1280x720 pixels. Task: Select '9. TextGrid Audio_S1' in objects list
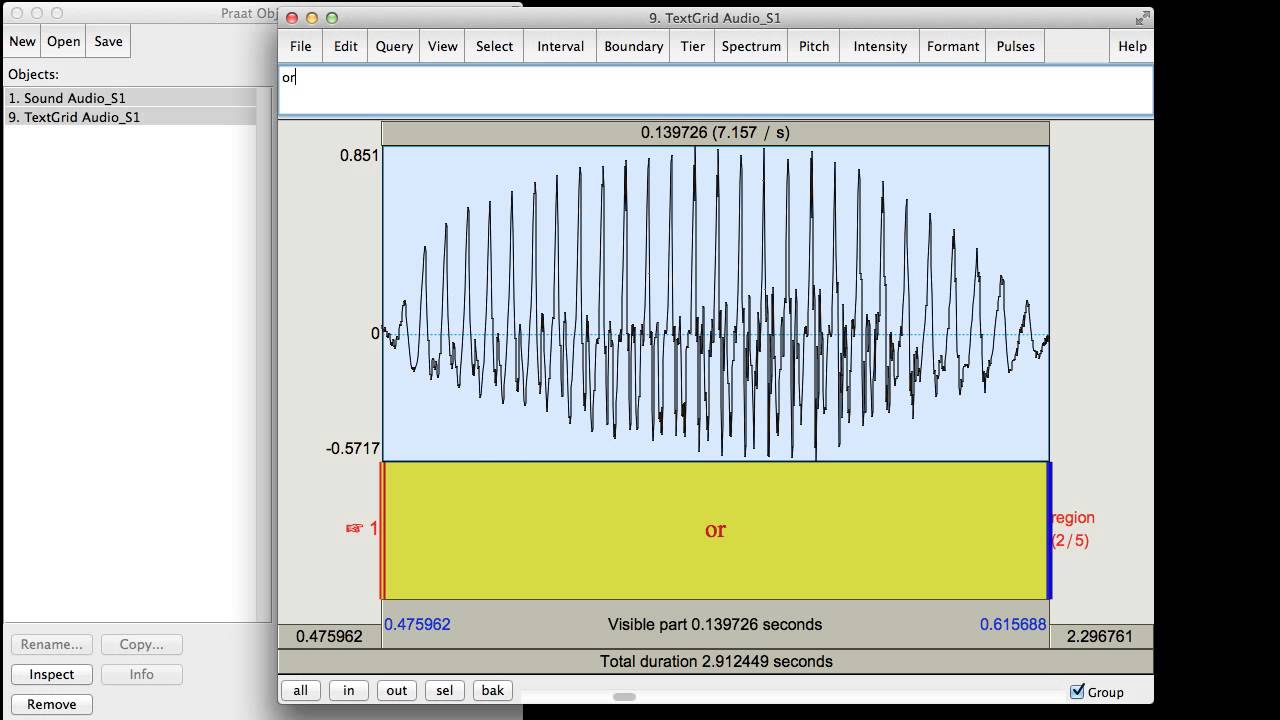[130, 117]
